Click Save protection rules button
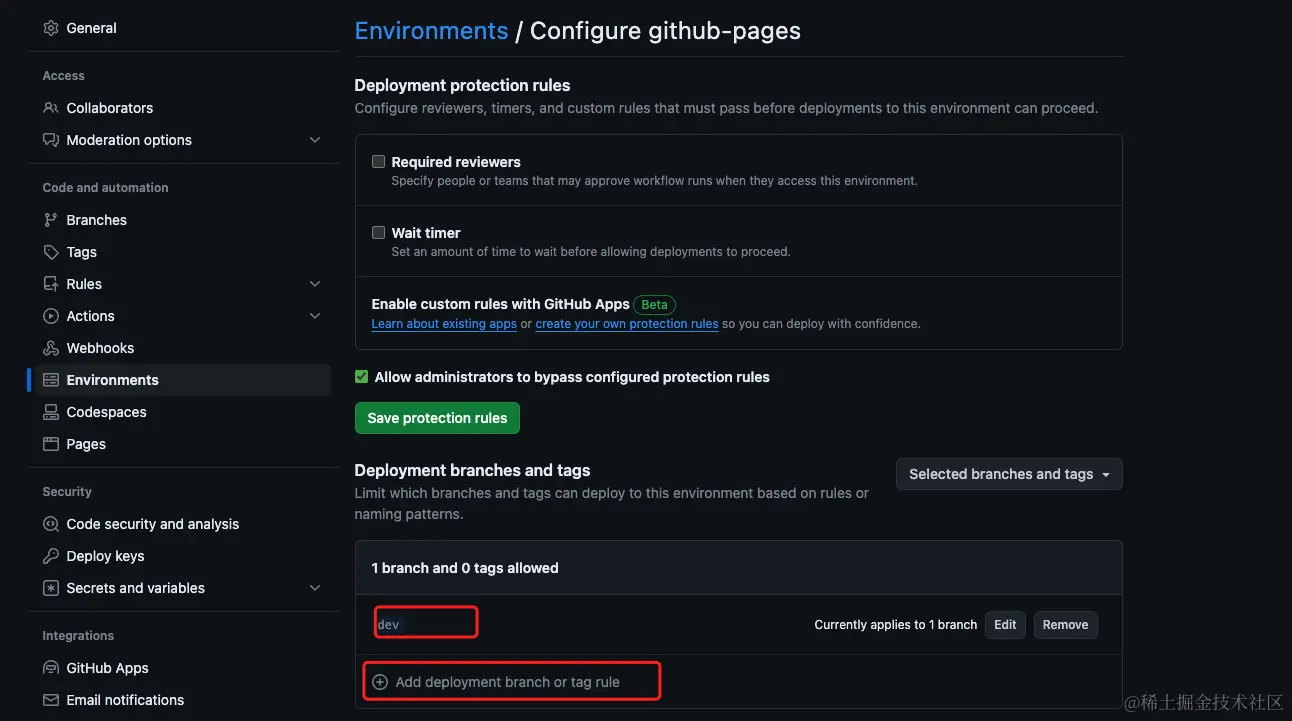 [437, 418]
